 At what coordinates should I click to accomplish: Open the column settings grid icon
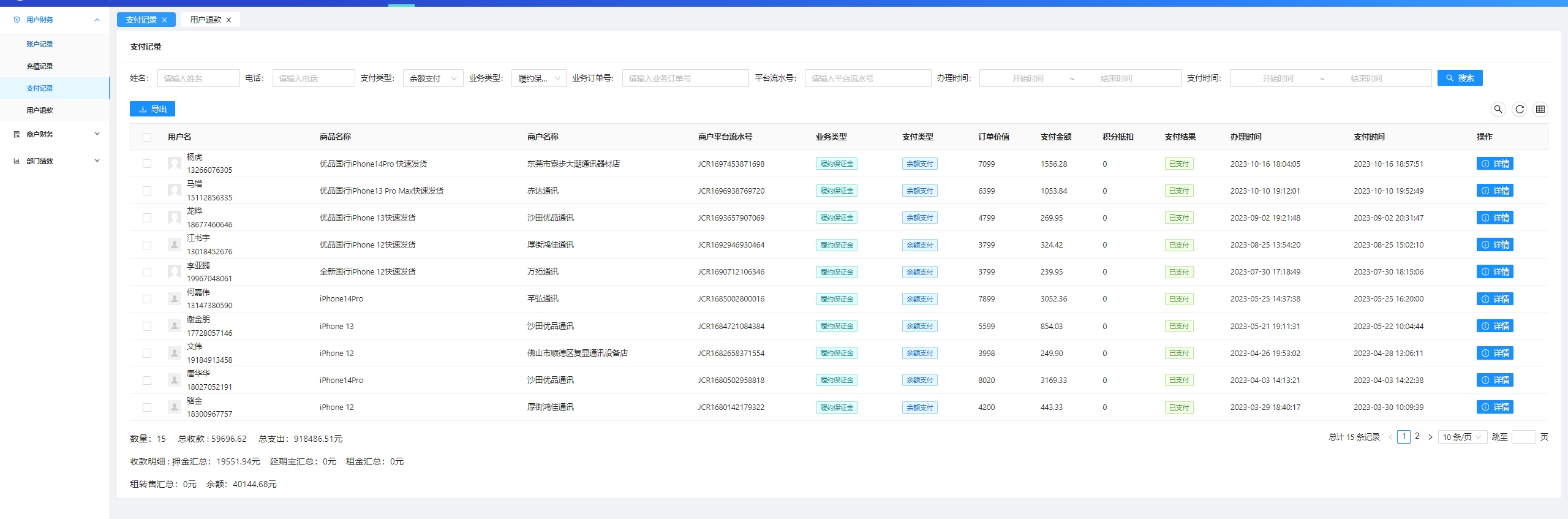tap(1540, 109)
